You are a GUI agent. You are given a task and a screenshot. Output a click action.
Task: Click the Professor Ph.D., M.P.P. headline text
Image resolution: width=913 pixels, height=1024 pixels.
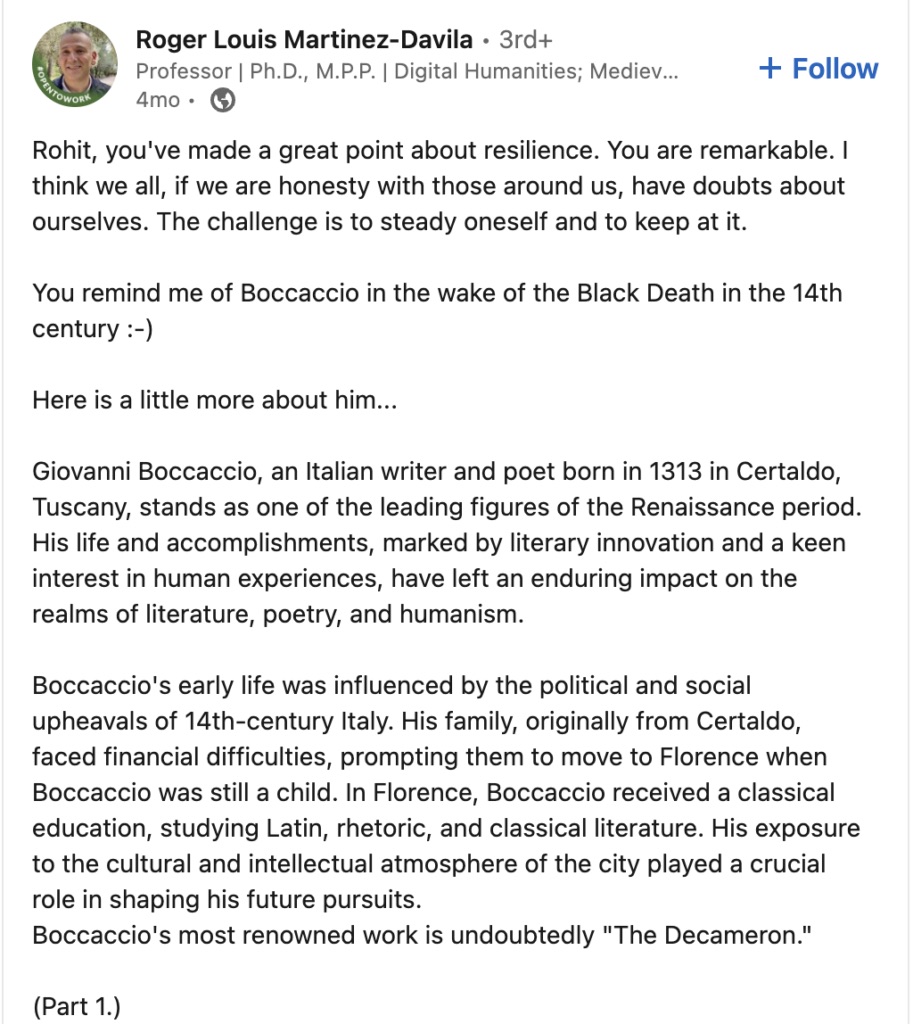point(256,71)
